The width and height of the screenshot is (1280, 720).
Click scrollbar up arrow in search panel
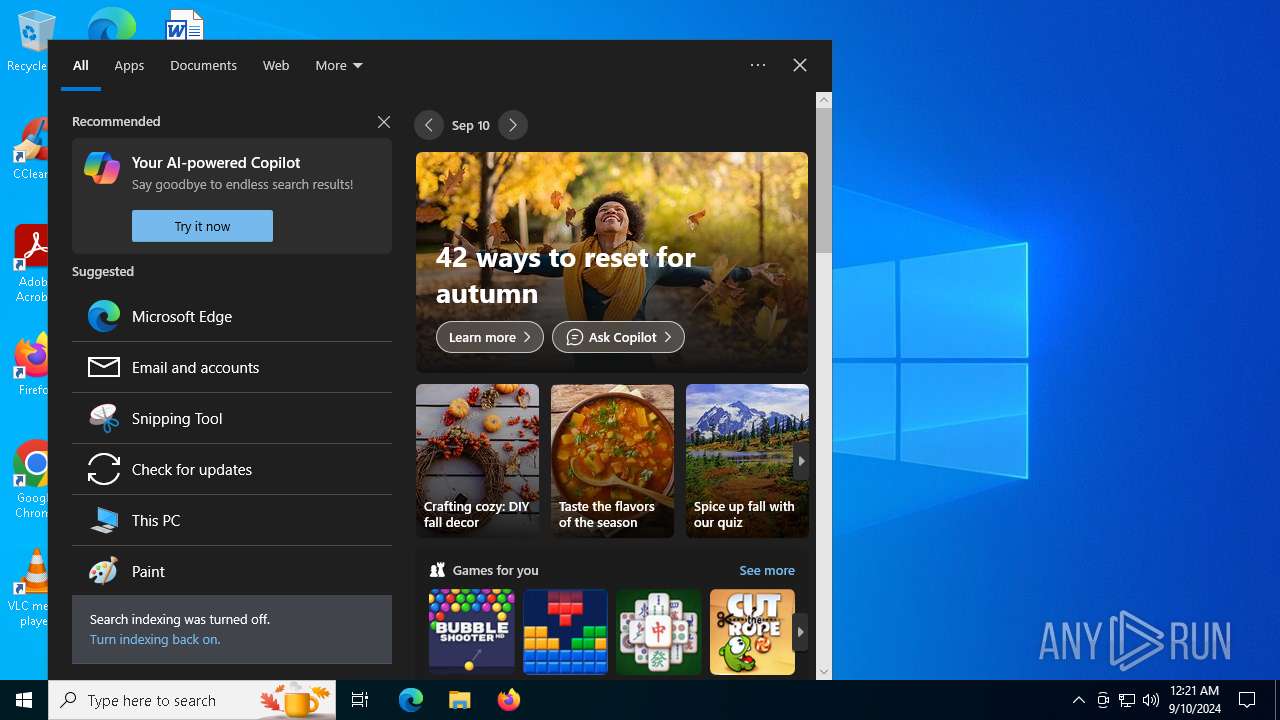click(824, 100)
